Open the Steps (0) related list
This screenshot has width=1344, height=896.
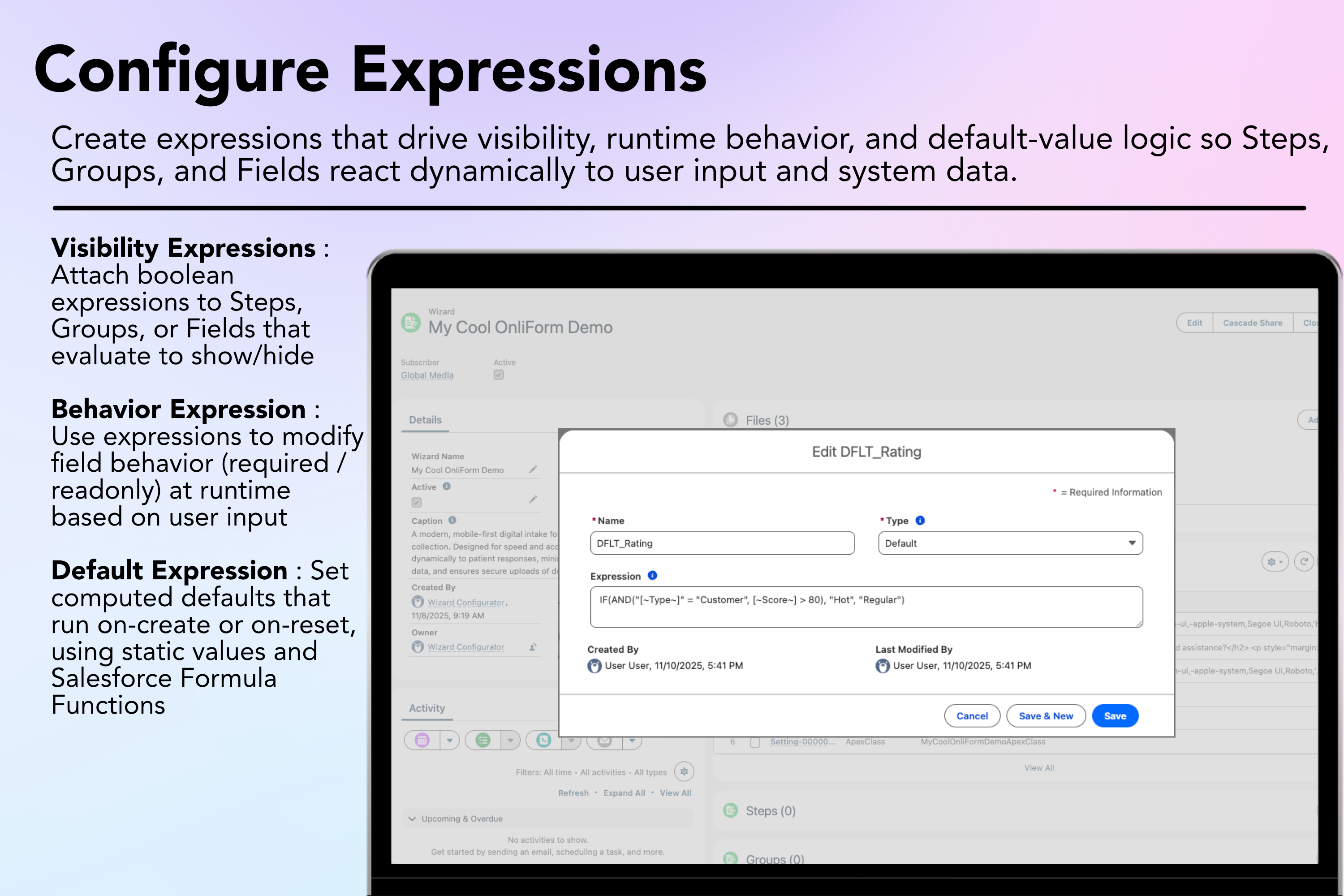point(770,810)
